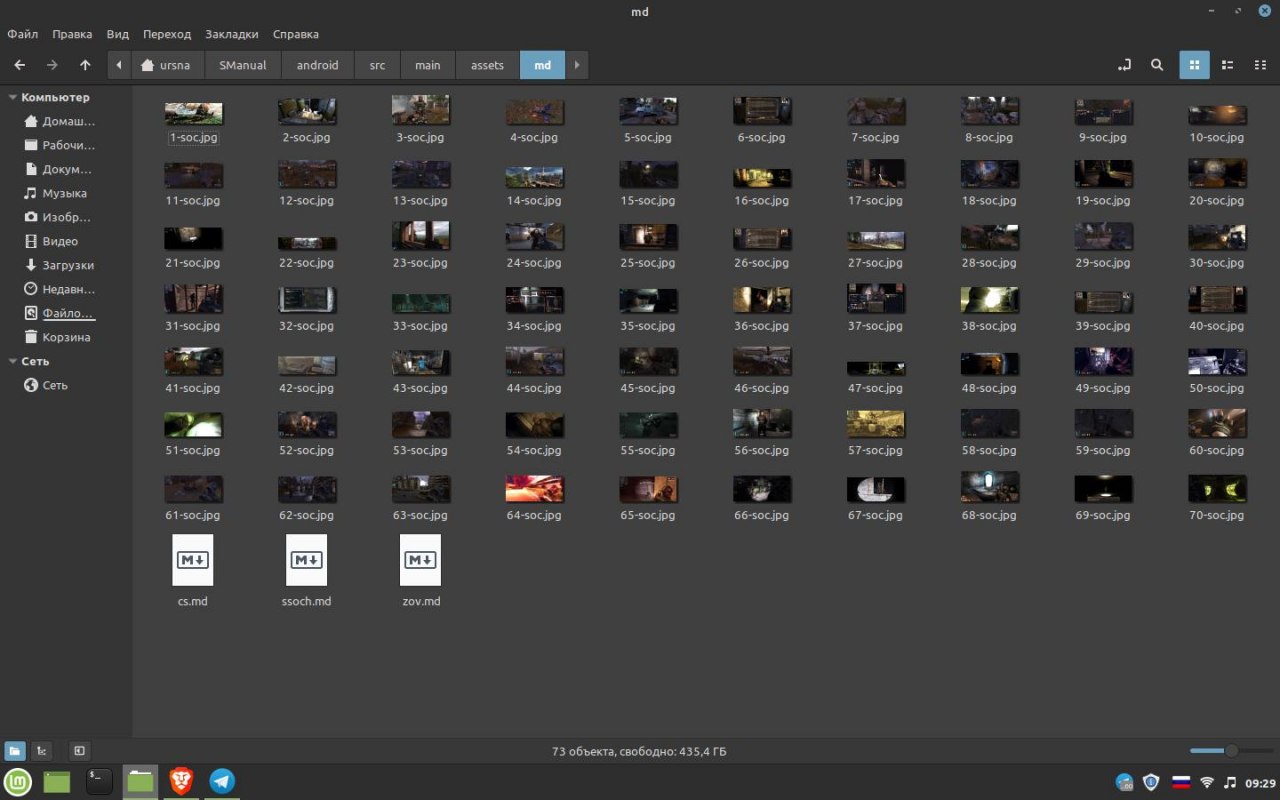Open Telegram from the taskbar
1280x800 pixels.
(x=222, y=782)
